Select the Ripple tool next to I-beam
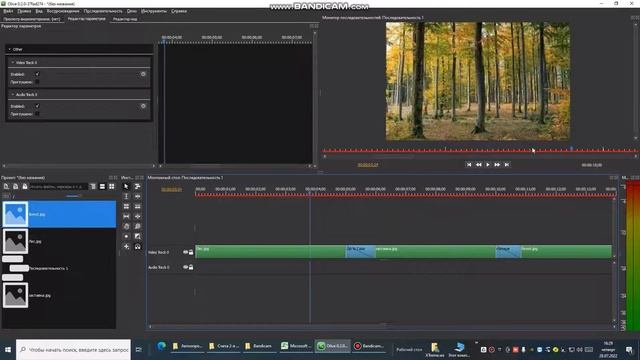 point(138,196)
